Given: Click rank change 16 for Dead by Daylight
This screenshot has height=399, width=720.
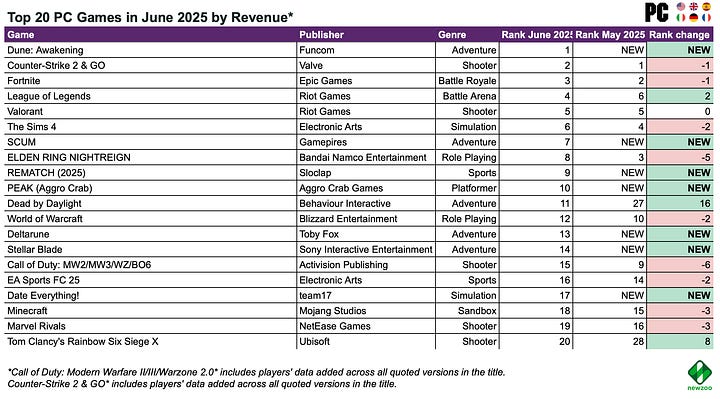Looking at the screenshot, I should (680, 203).
